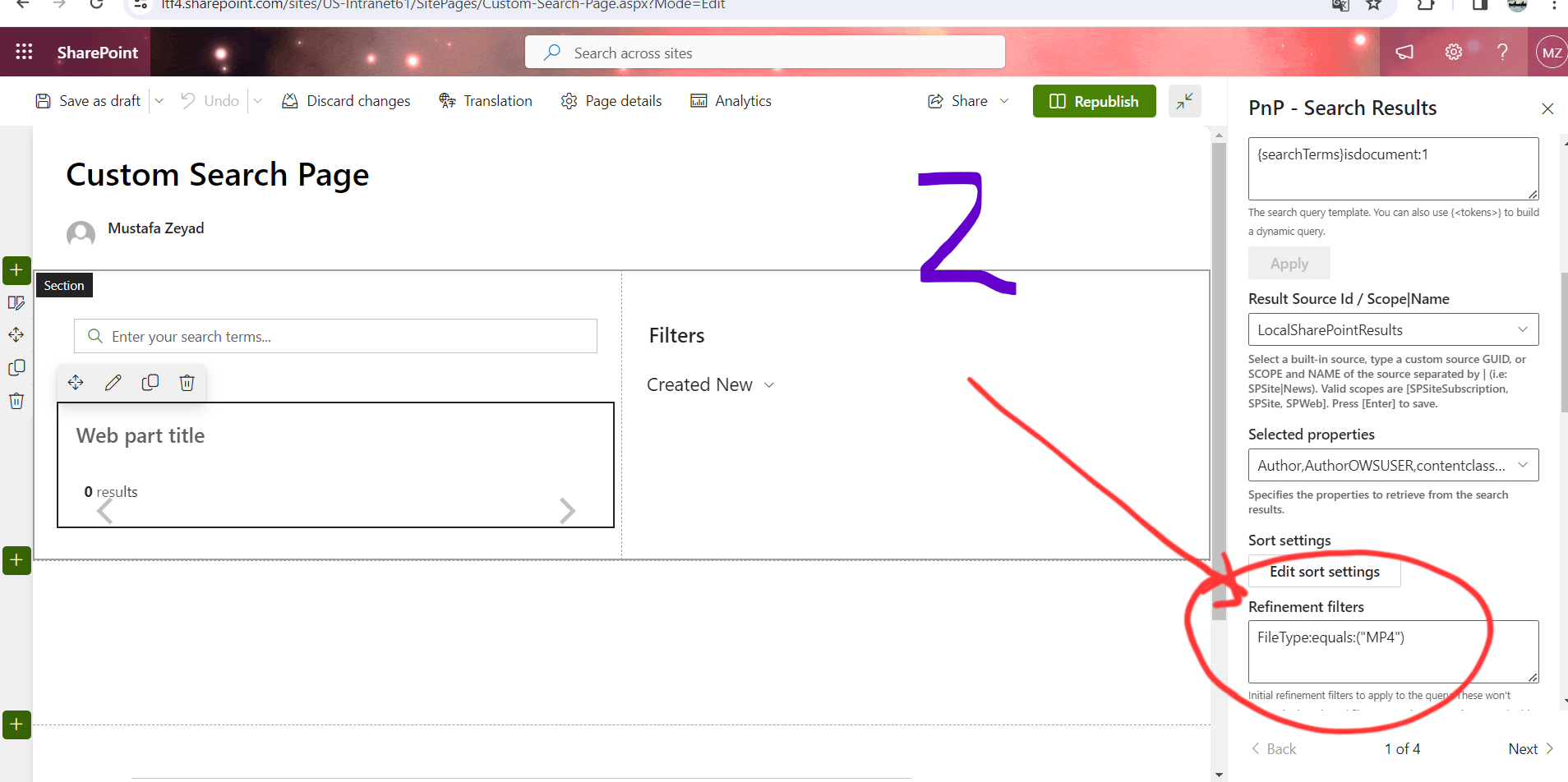
Task: Add a new section above with plus icon
Action: (x=16, y=270)
